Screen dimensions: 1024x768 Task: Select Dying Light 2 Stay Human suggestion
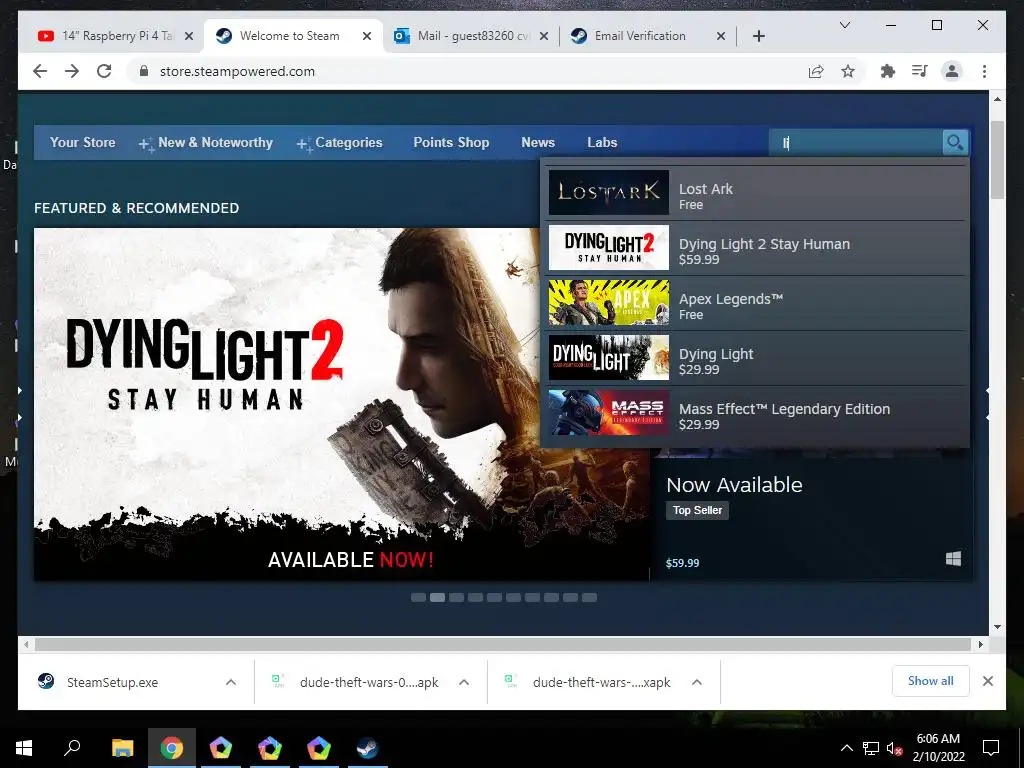[x=756, y=248]
